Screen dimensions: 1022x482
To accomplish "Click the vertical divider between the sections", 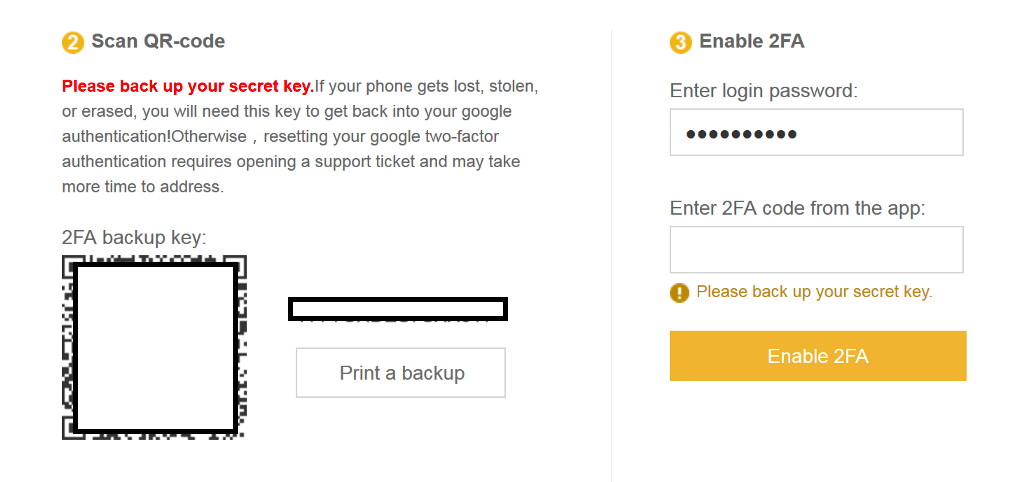I will [x=611, y=255].
